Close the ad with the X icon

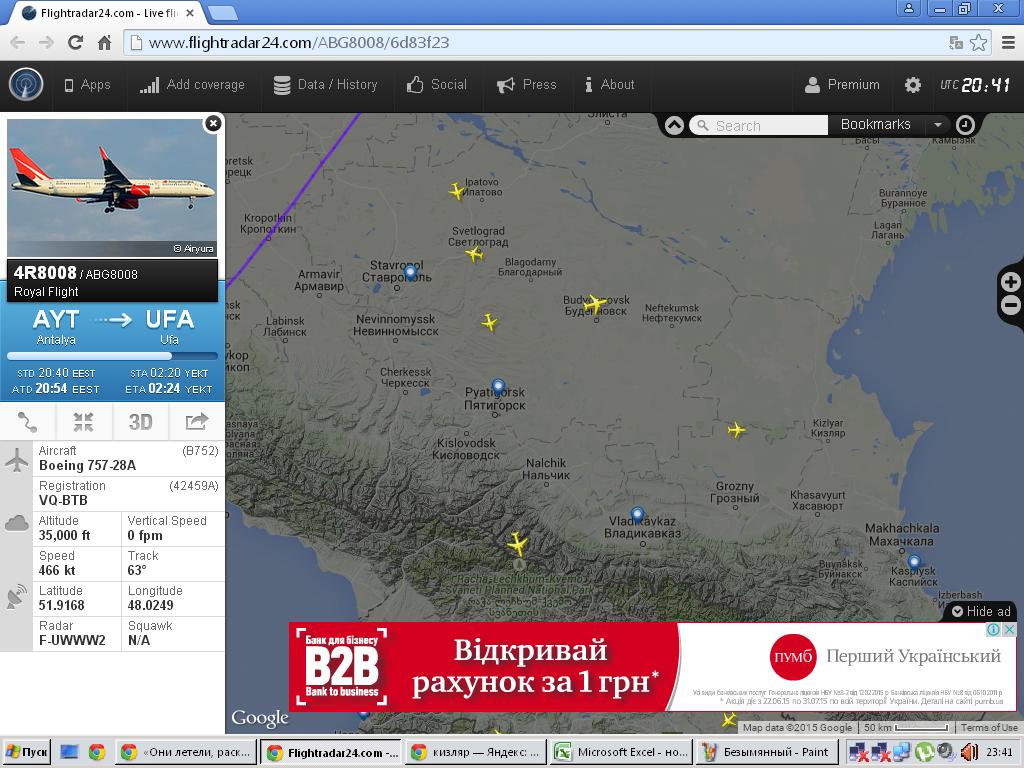click(x=1009, y=629)
